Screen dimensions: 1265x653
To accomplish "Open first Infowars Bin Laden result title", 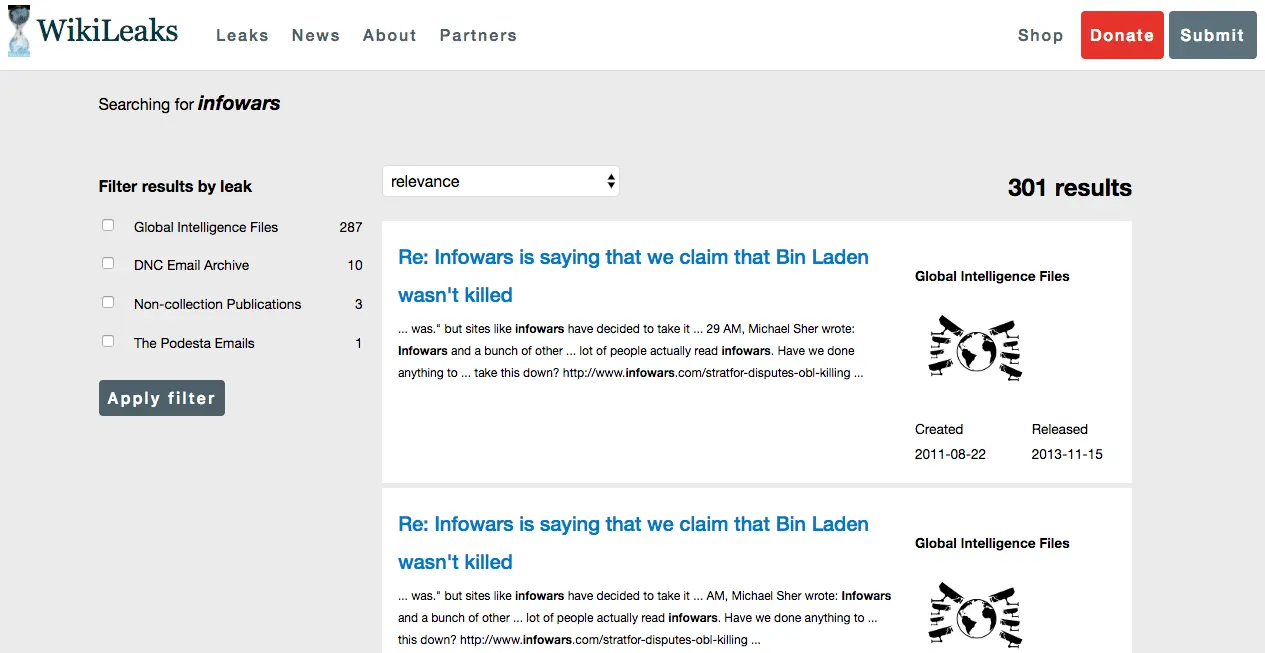I will point(633,257).
